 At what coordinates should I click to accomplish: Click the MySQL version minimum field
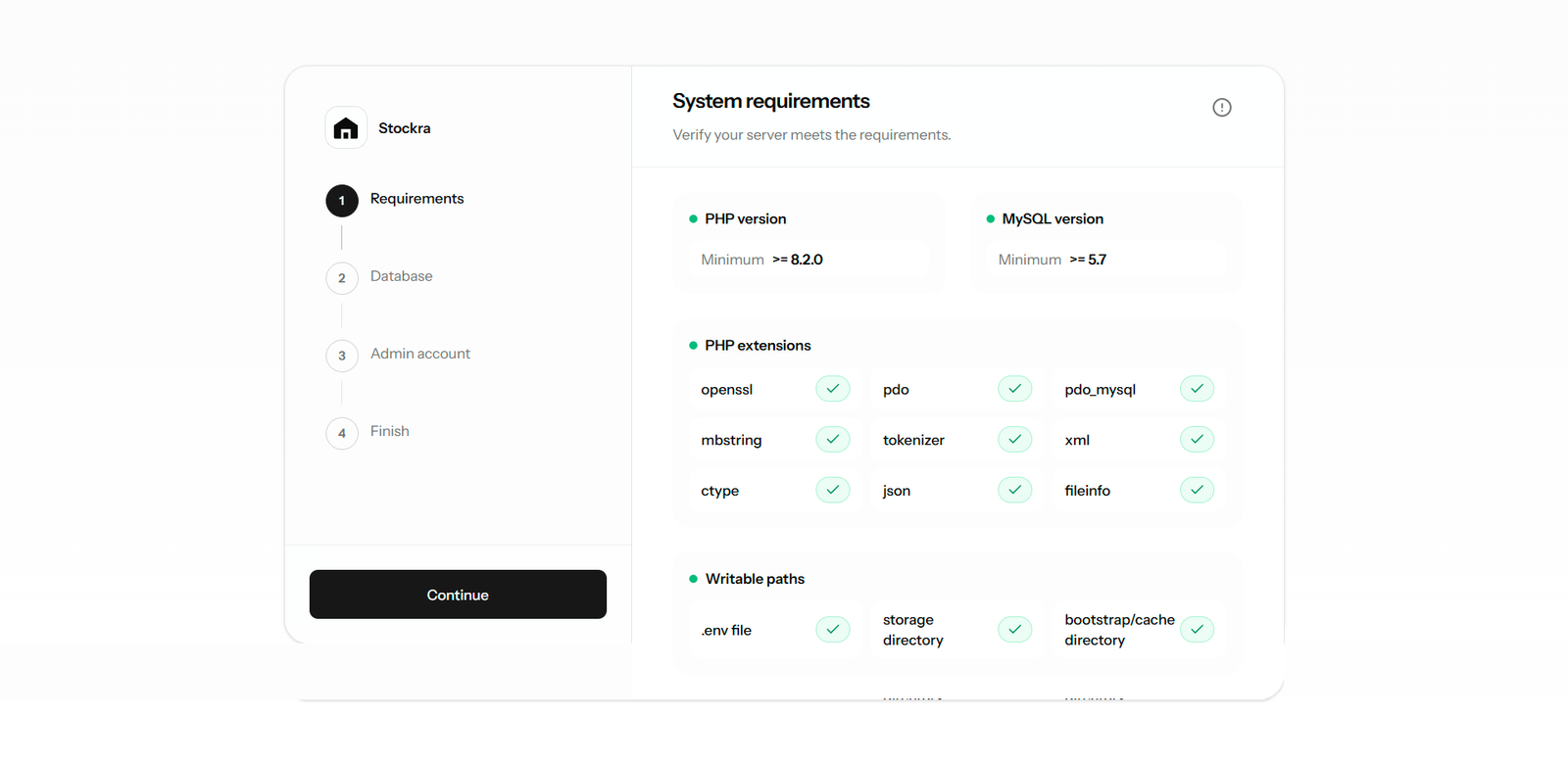1105,260
